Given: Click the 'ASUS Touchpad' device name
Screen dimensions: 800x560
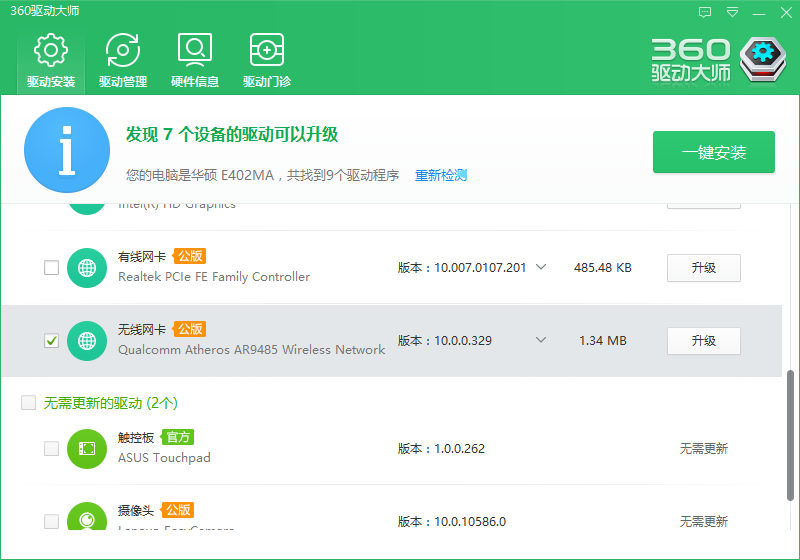Looking at the screenshot, I should tap(164, 458).
